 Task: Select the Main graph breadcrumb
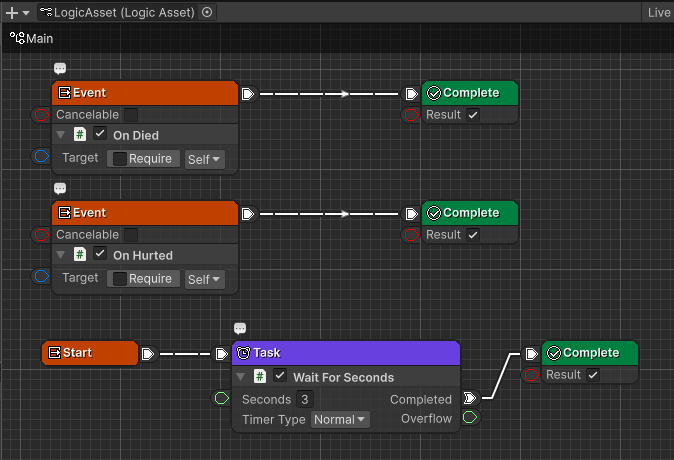point(32,38)
